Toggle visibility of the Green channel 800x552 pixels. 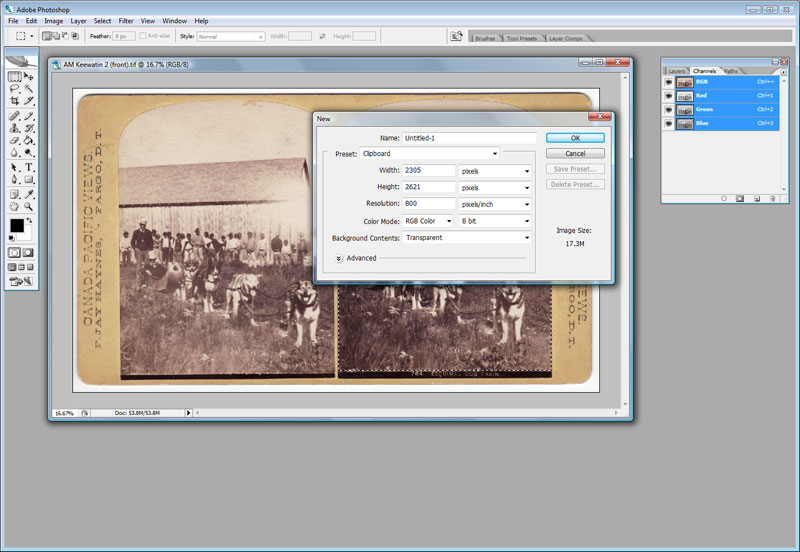click(669, 109)
